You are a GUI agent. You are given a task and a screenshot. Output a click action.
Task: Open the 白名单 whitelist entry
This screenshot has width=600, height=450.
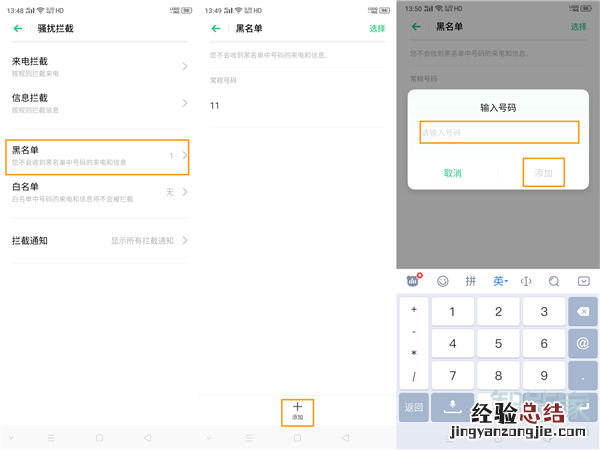(x=97, y=192)
